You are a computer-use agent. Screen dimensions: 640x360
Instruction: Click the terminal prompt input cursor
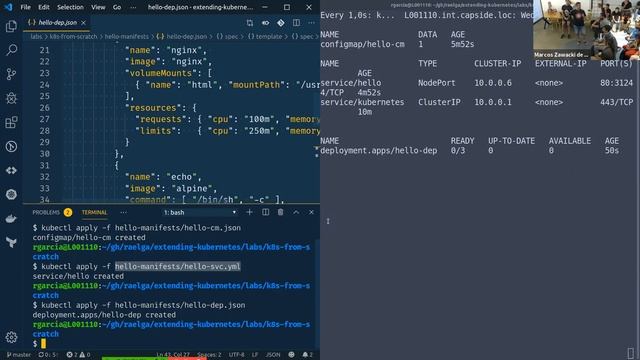(43, 344)
